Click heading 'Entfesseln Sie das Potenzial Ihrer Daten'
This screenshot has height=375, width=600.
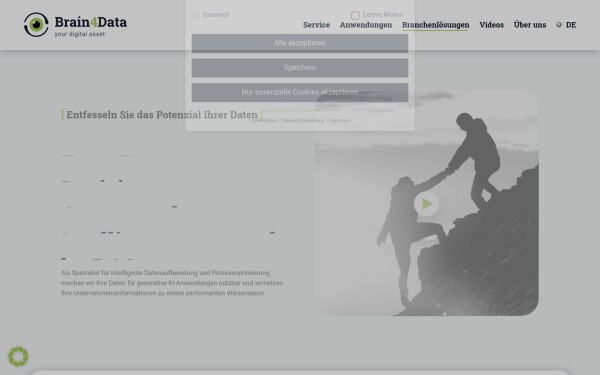pos(162,114)
